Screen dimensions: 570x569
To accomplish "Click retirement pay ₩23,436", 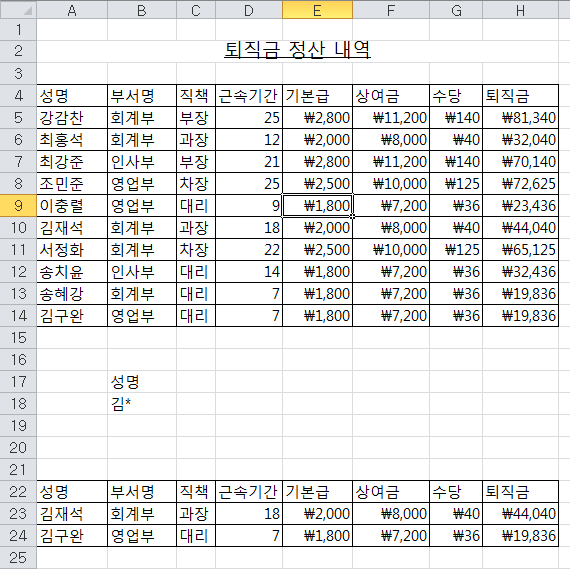I will tap(520, 205).
